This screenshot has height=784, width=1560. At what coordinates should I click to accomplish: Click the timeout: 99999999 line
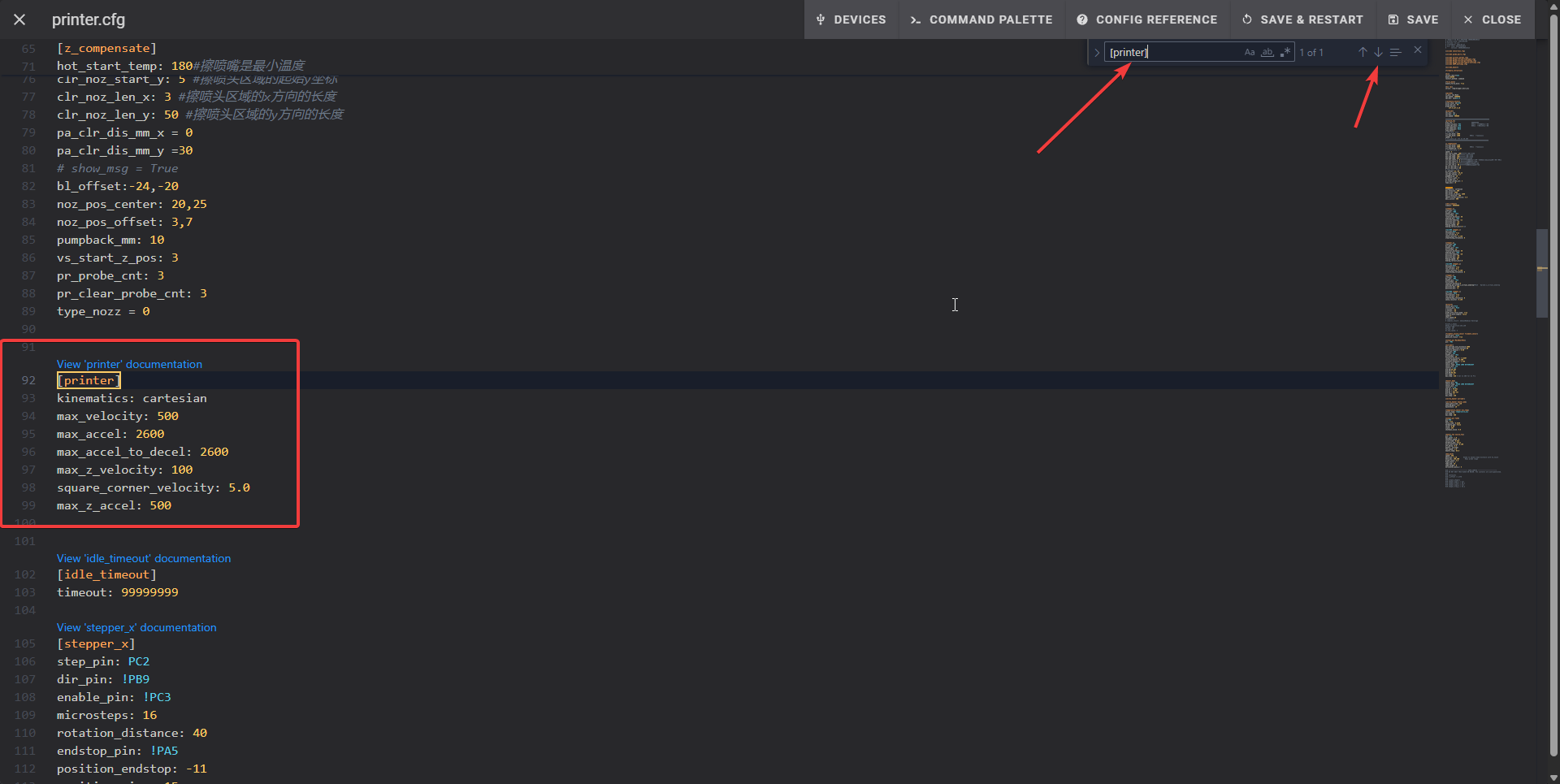[118, 592]
